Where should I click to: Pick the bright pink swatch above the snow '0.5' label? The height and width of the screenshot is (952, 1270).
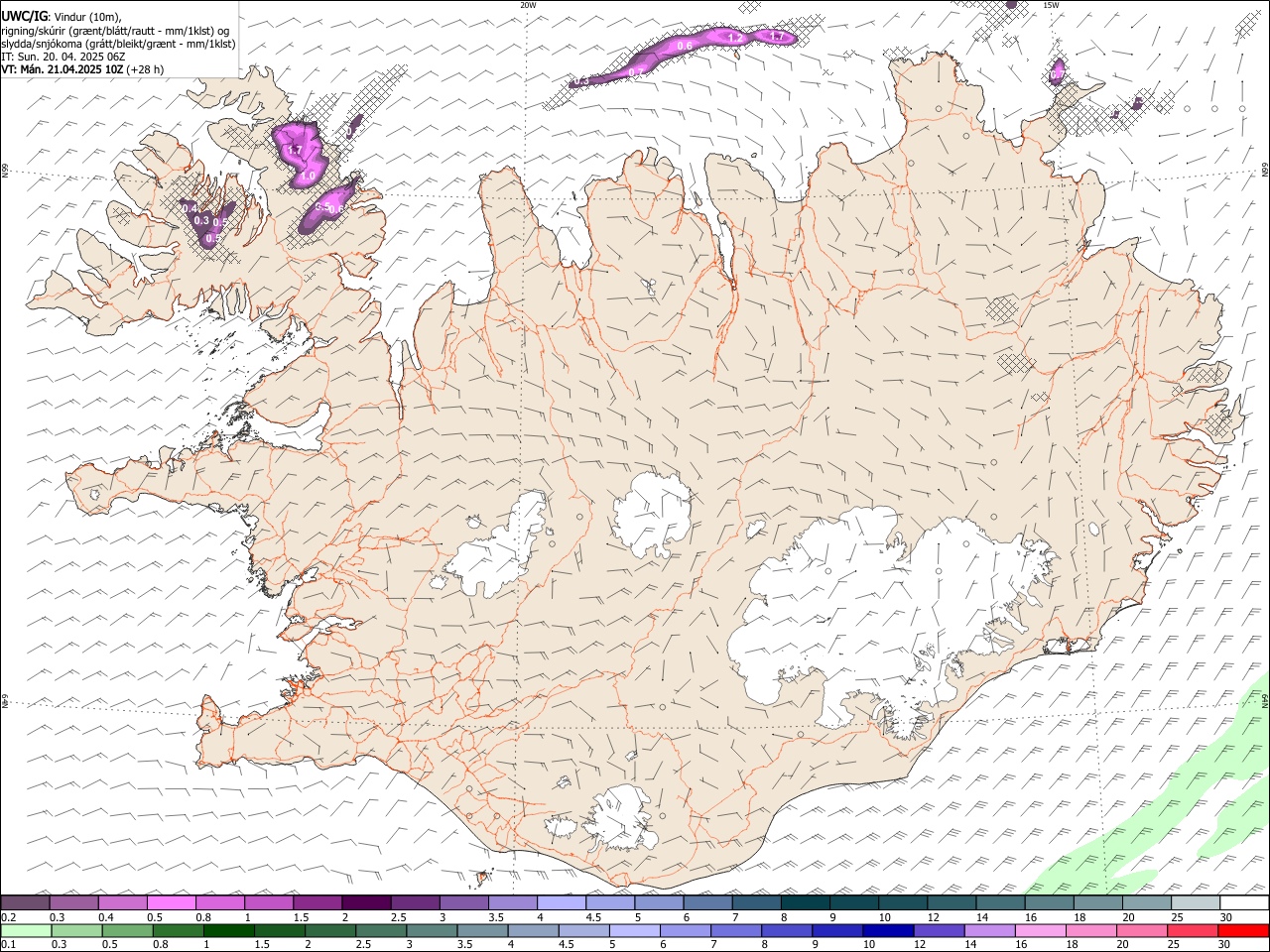click(172, 902)
